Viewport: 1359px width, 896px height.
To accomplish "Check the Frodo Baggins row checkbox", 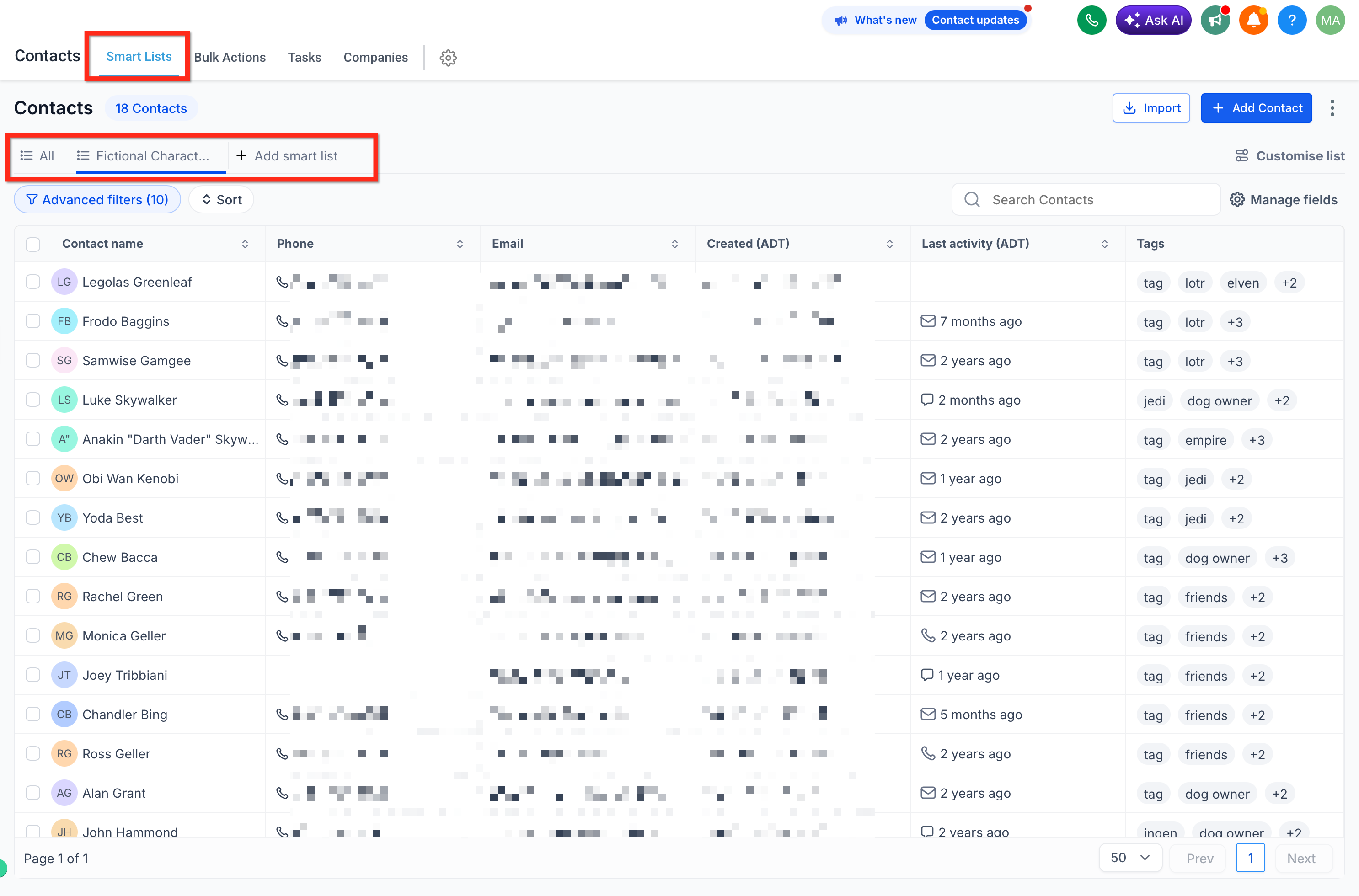I will point(33,321).
